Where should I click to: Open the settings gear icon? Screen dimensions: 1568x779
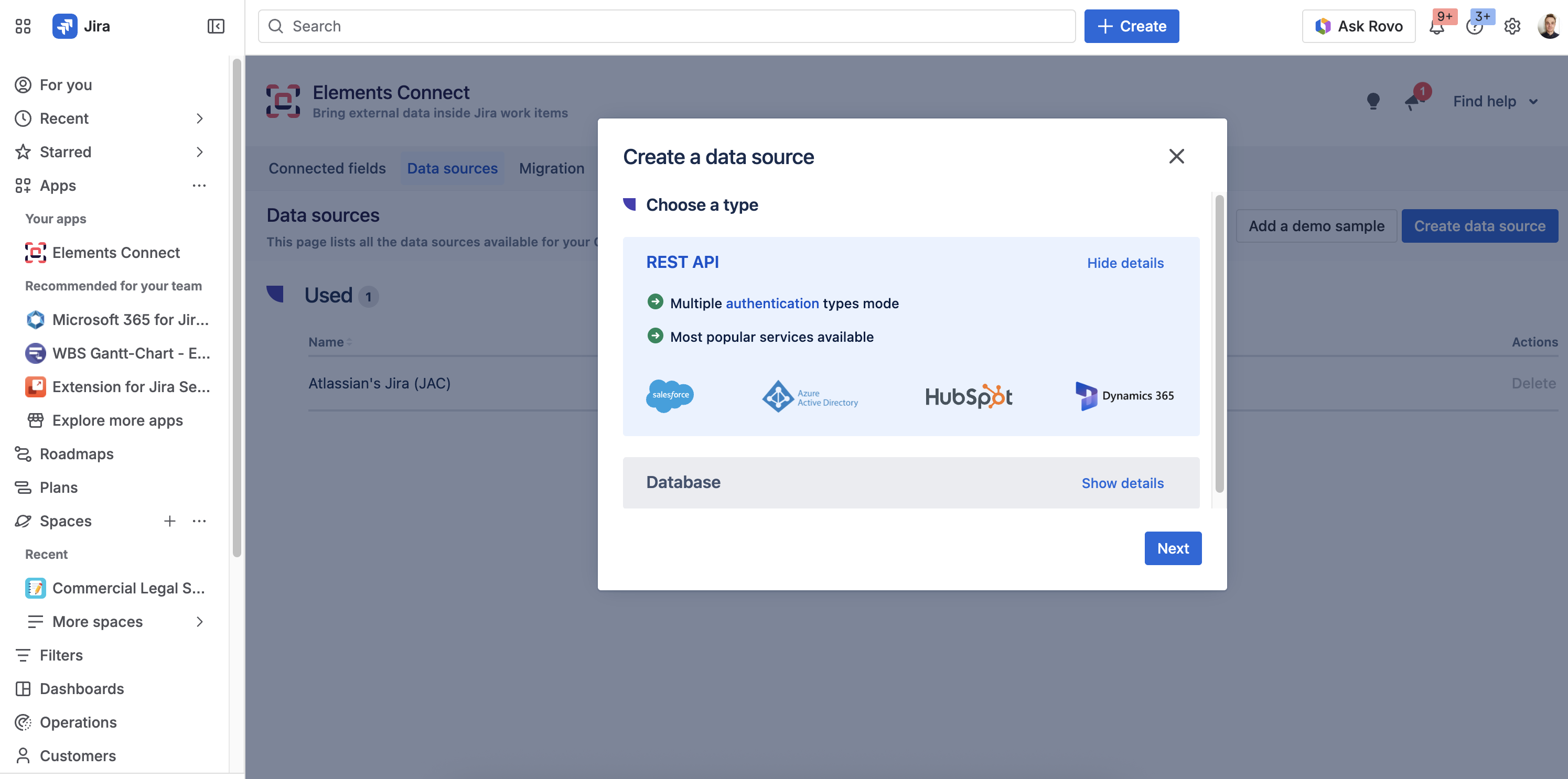pyautogui.click(x=1512, y=27)
